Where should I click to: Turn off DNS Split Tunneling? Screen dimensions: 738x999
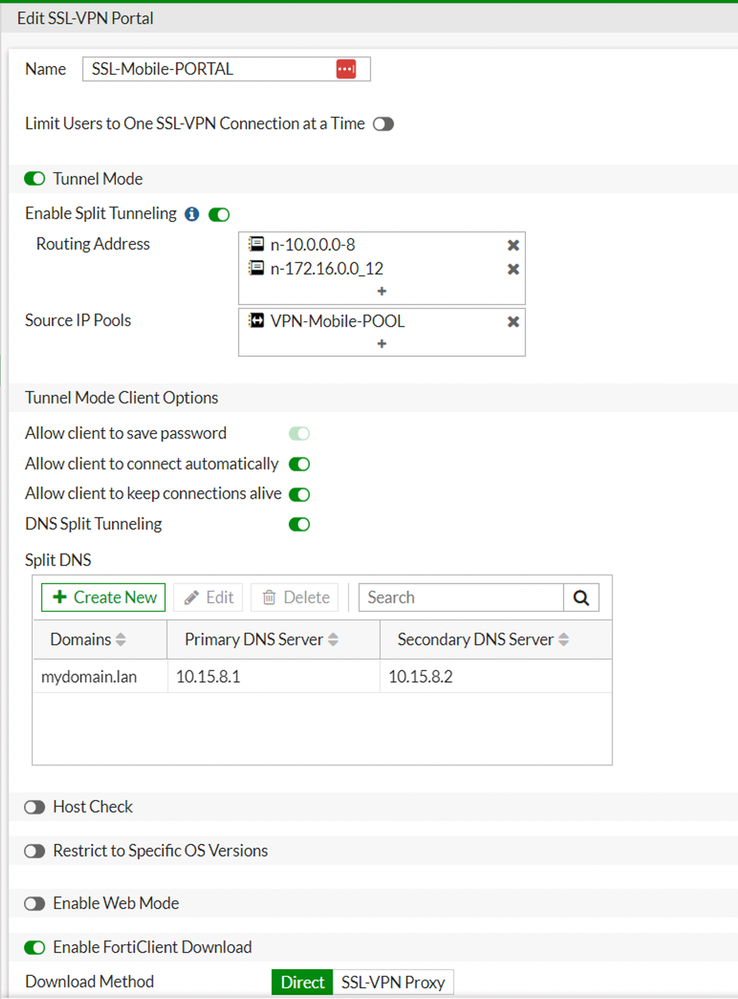coord(299,524)
